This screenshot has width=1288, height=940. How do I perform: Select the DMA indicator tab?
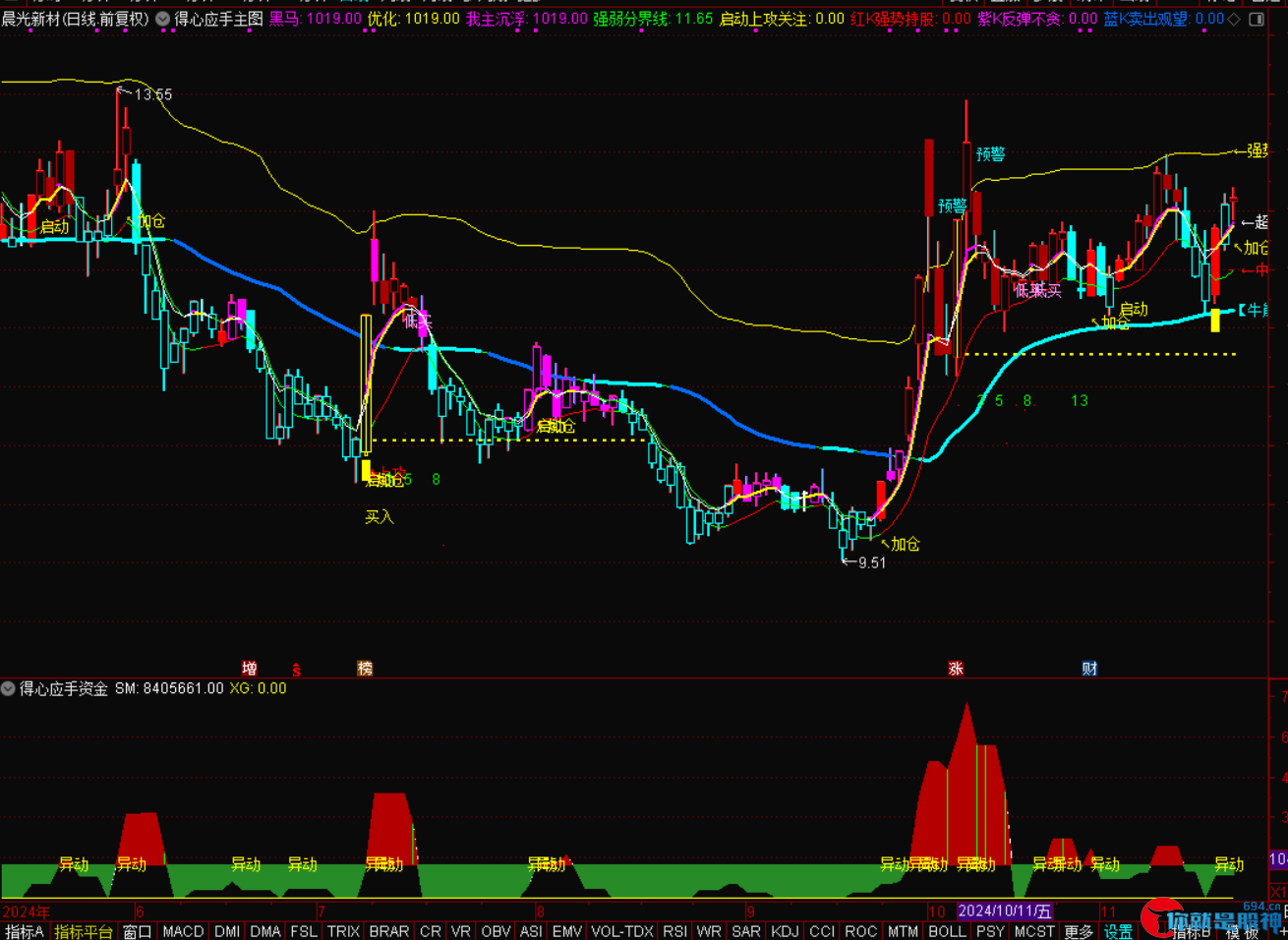point(265,931)
